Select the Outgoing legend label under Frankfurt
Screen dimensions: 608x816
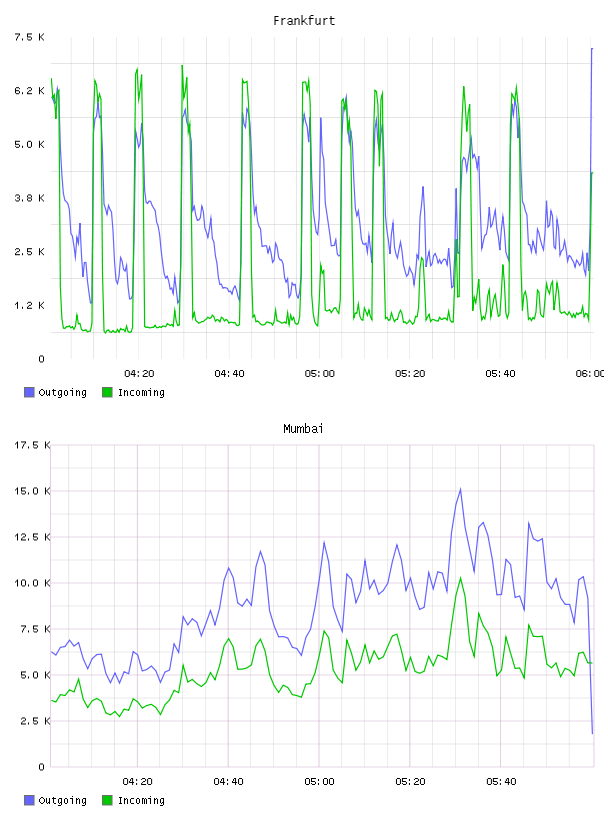[62, 393]
